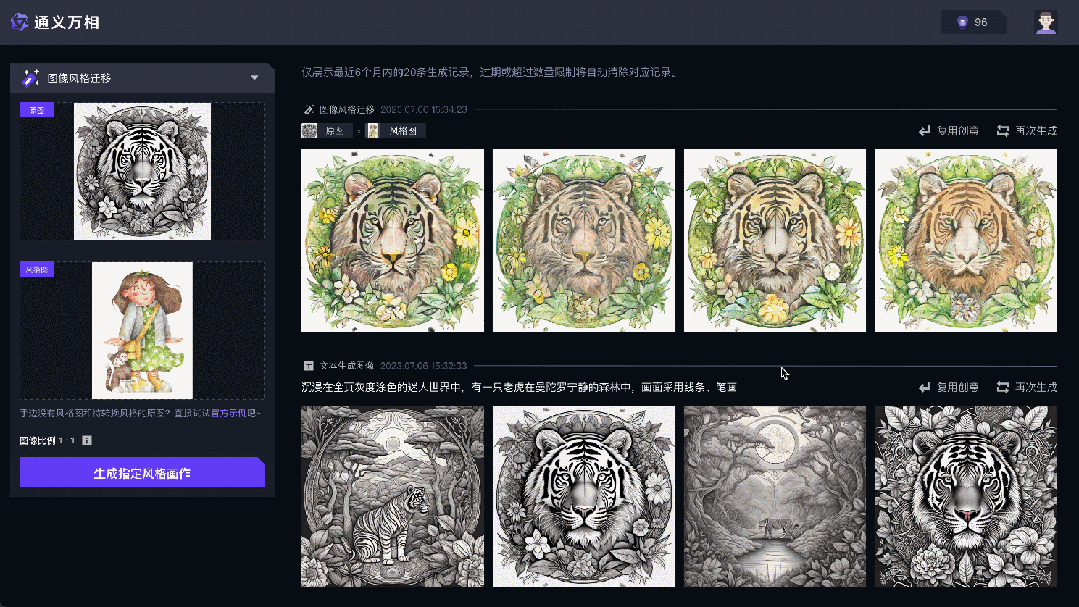Open grayscale standing tiger forest image
Image resolution: width=1079 pixels, height=607 pixels.
[x=392, y=496]
